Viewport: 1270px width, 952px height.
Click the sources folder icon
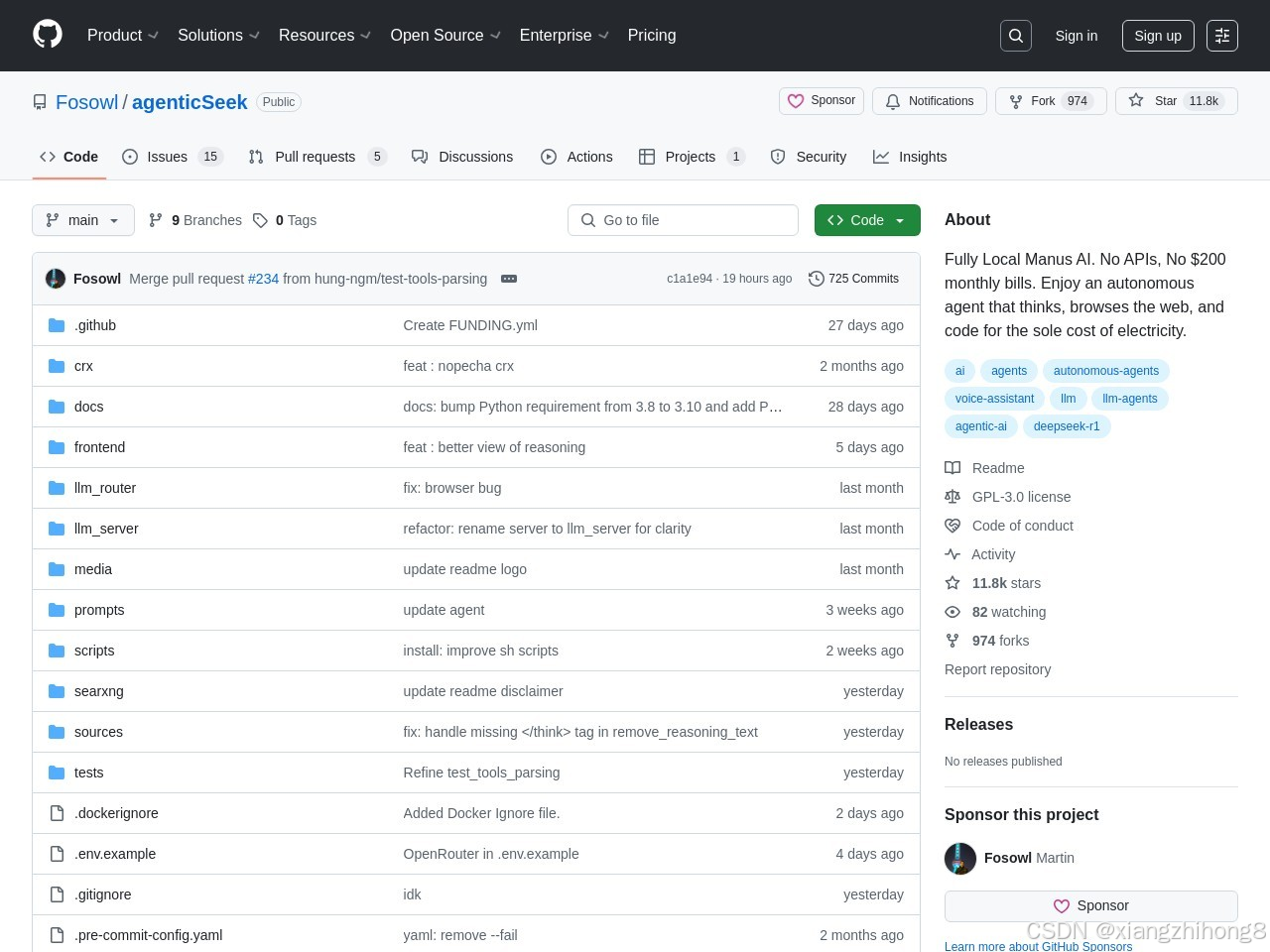coord(57,732)
